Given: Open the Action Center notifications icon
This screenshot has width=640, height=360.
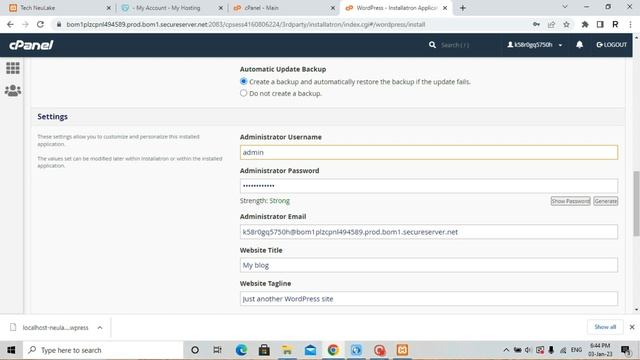Looking at the screenshot, I should pyautogui.click(x=626, y=350).
